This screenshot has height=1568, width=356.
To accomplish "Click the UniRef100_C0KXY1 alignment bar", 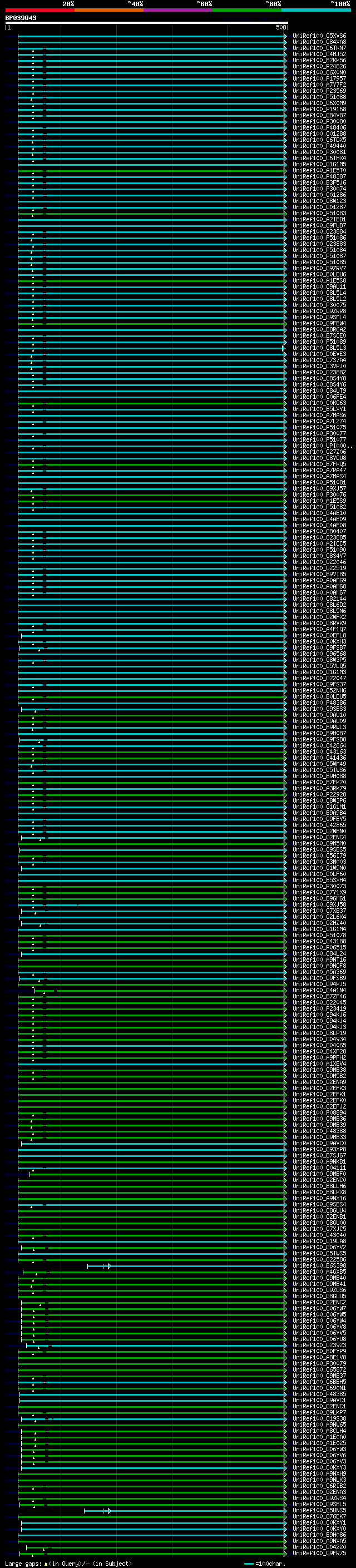I will point(152,1522).
